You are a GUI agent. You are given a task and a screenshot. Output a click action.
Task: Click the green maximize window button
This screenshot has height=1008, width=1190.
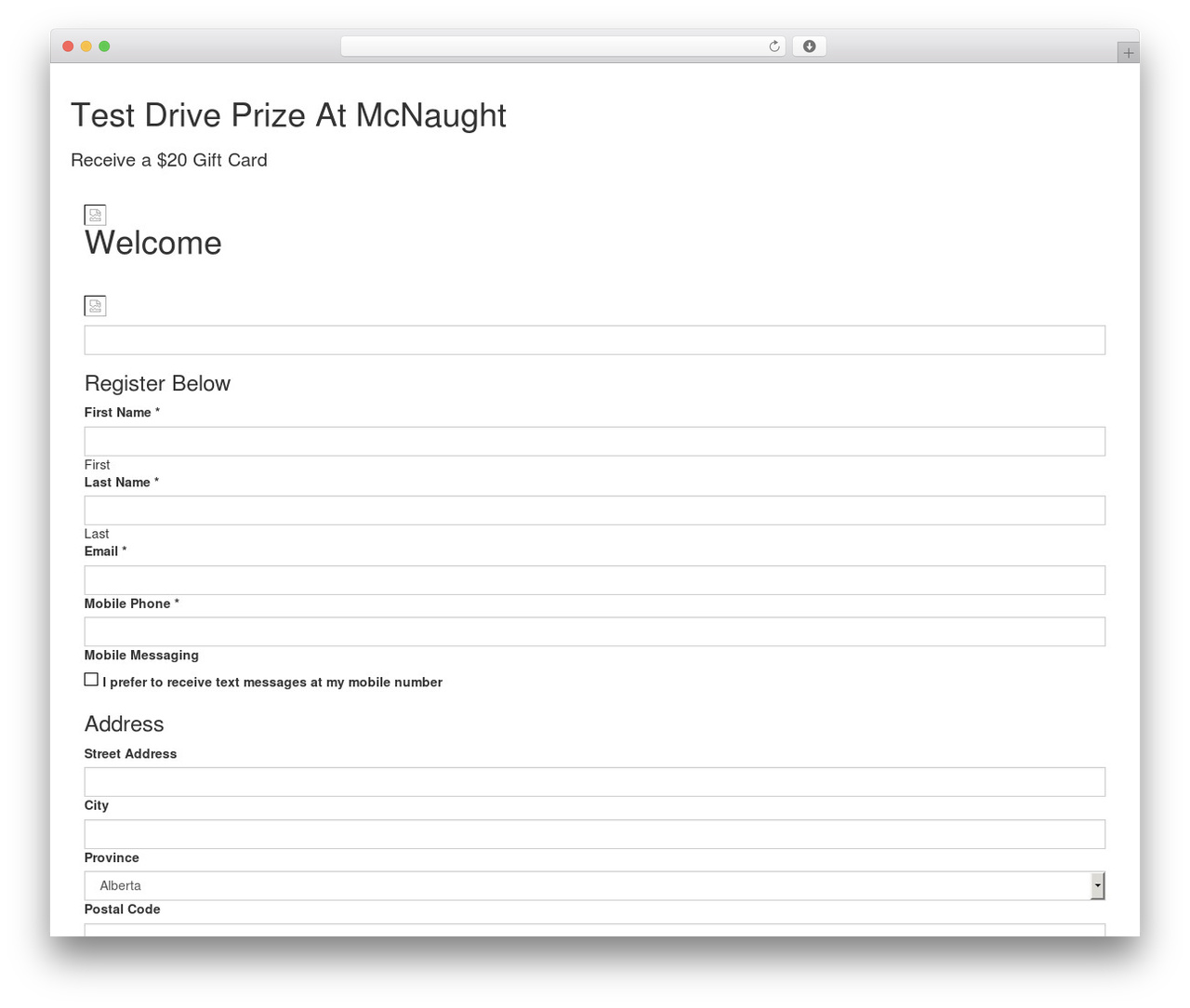[104, 46]
